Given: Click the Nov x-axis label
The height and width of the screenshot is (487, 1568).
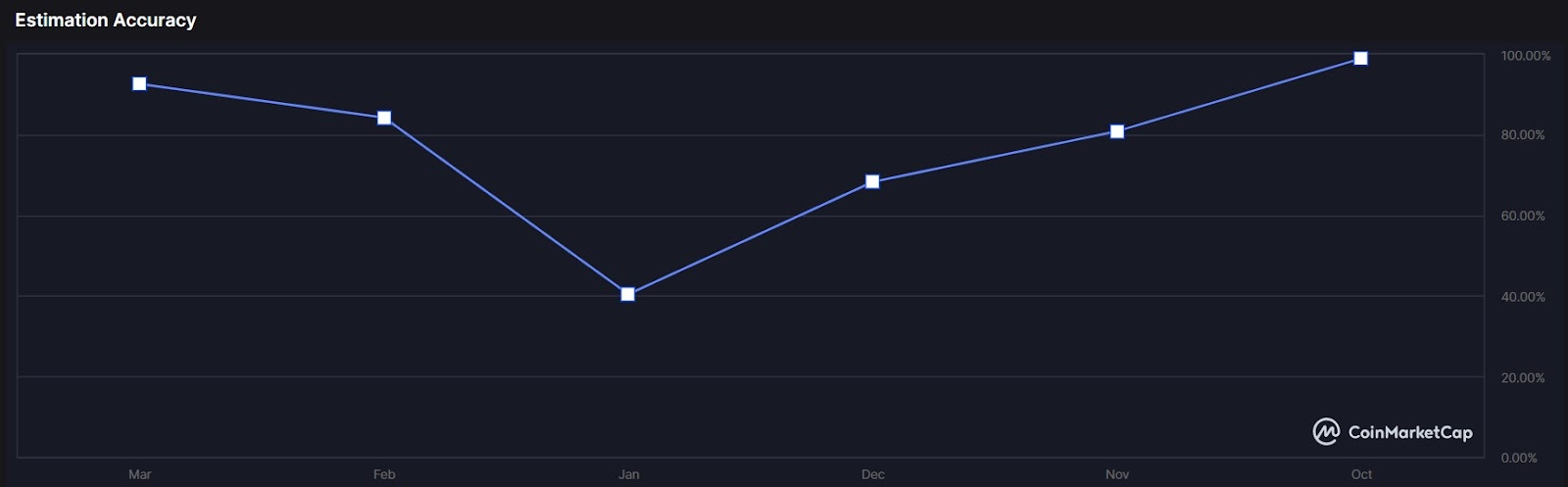Looking at the screenshot, I should pyautogui.click(x=1117, y=474).
